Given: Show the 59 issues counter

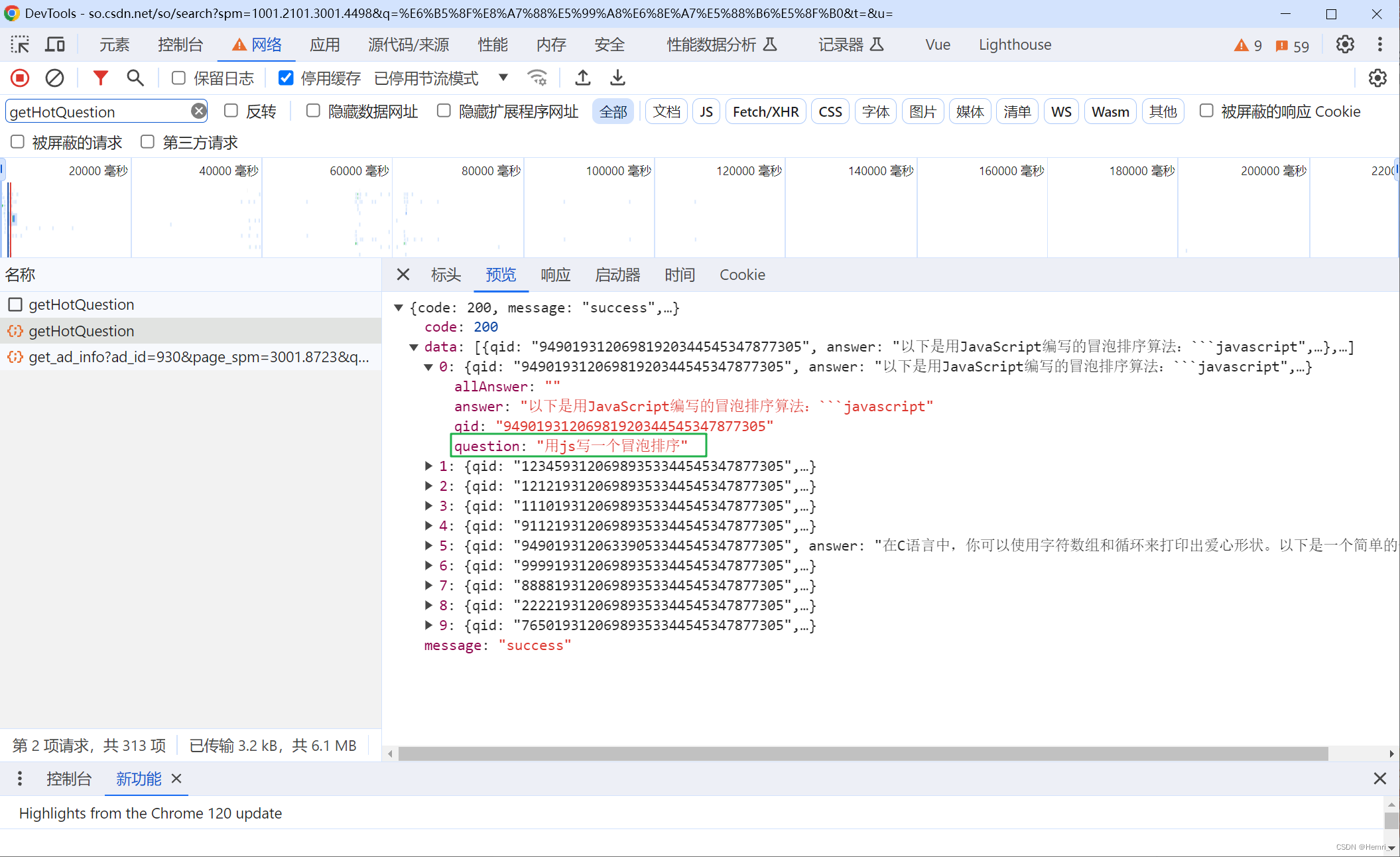Looking at the screenshot, I should point(1292,45).
